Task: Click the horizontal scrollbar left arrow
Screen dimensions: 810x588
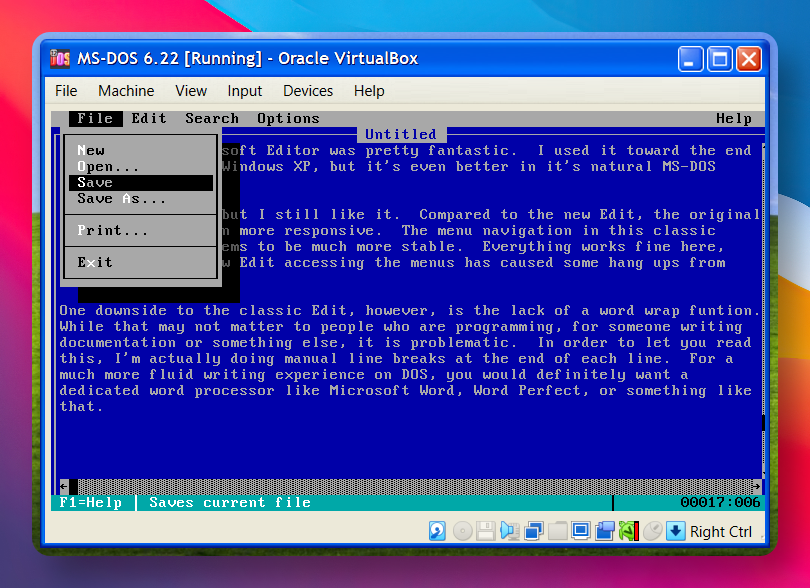Action: (64, 486)
